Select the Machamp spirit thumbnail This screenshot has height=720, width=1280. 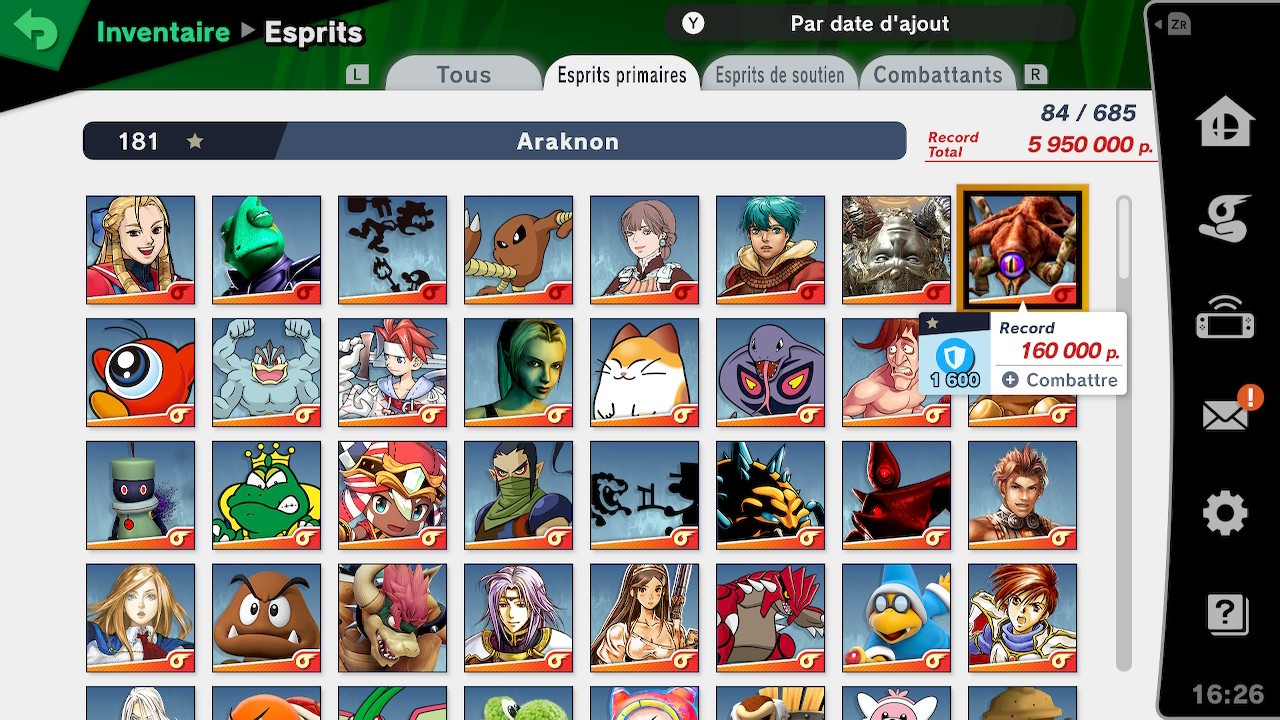[266, 372]
